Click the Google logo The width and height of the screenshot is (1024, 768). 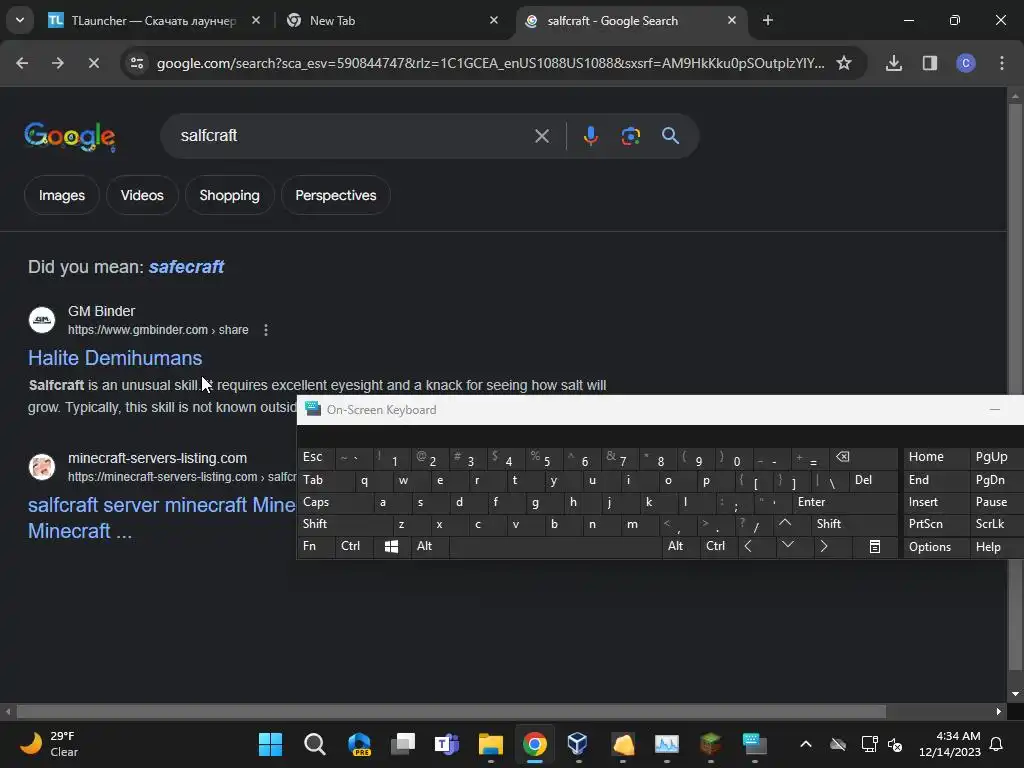click(70, 136)
